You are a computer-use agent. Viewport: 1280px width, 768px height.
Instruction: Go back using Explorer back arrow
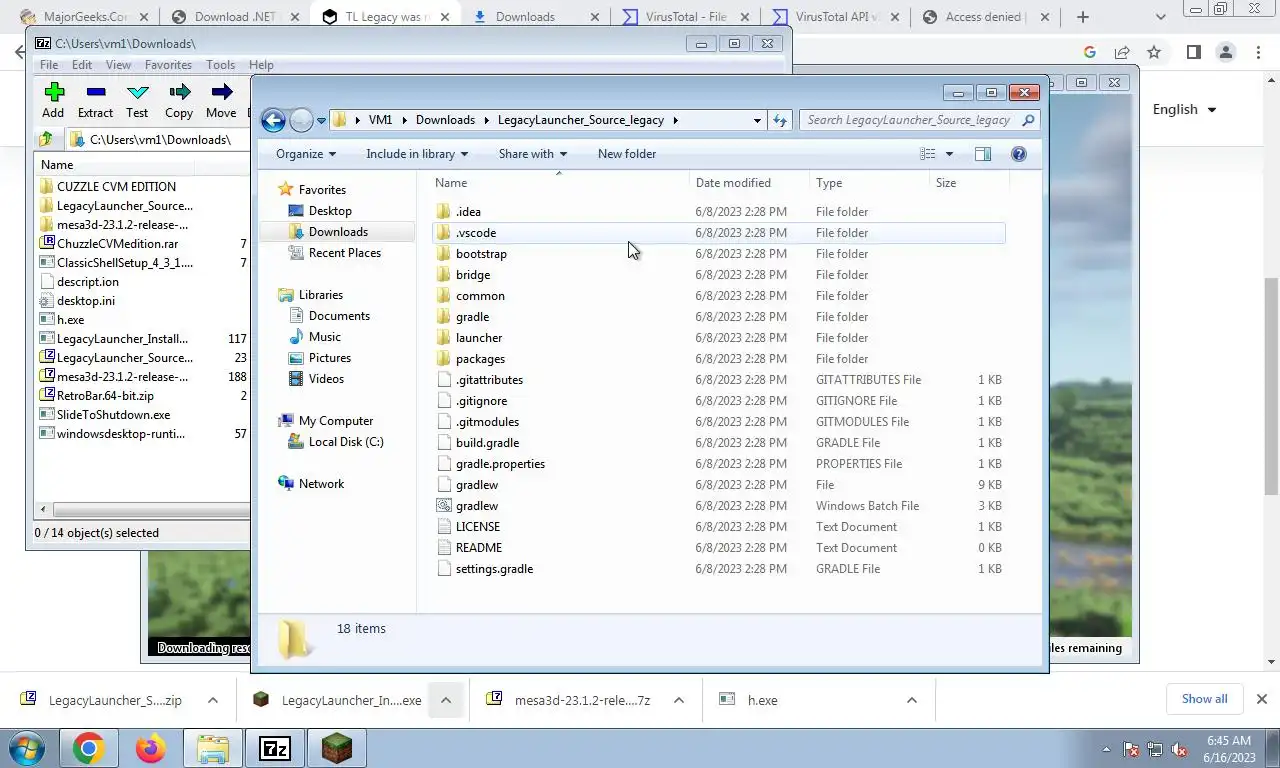click(x=273, y=120)
